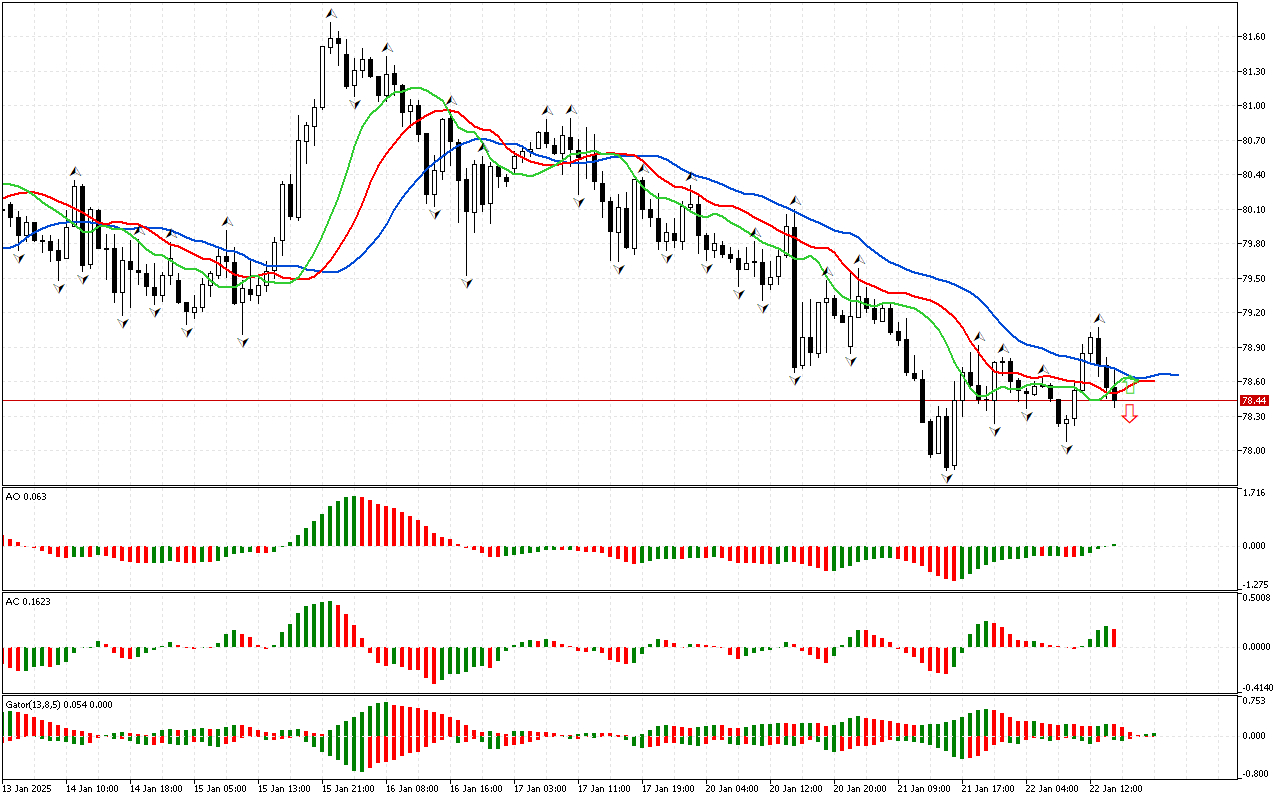Click the 79.50 price scale label
The image size is (1280, 800).
[x=1255, y=279]
